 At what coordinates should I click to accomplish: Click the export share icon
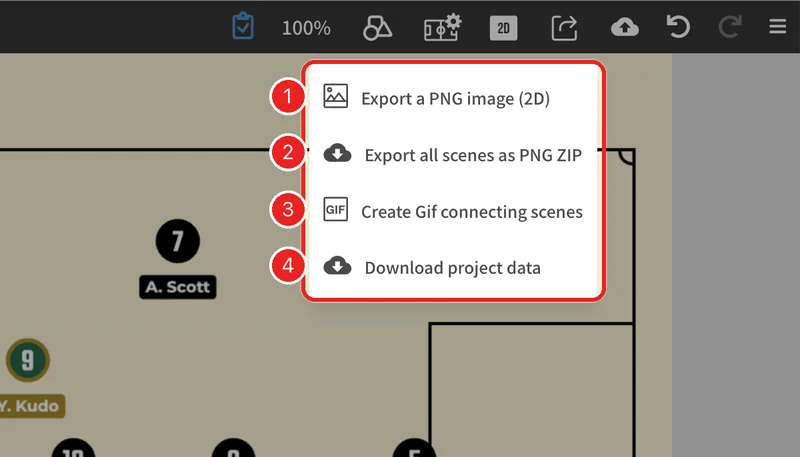[x=564, y=28]
